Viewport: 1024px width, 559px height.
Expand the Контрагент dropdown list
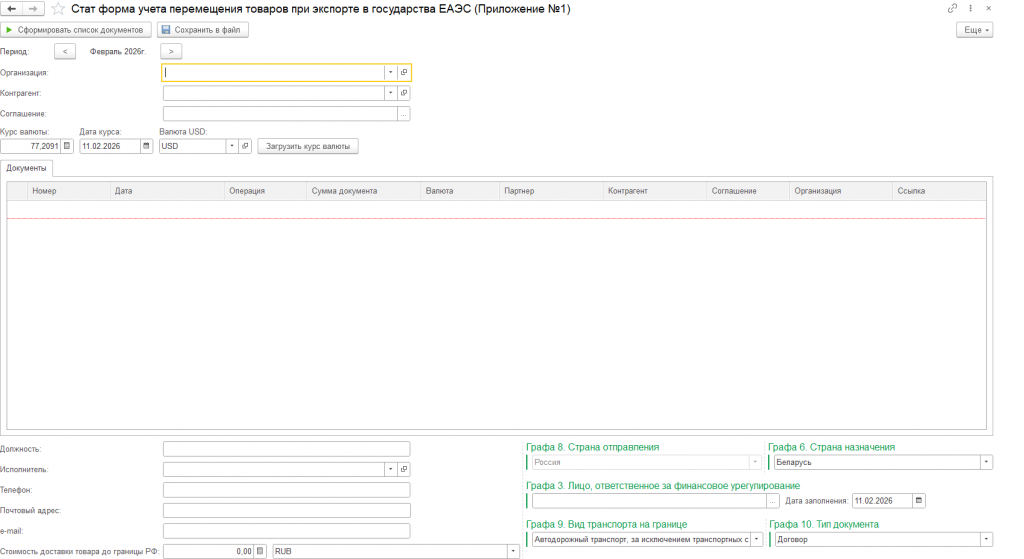[391, 93]
